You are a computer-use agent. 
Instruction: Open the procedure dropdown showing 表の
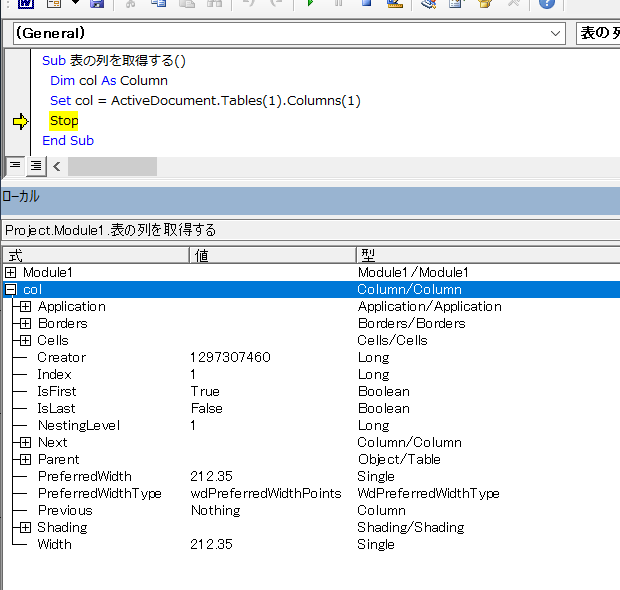click(x=598, y=34)
